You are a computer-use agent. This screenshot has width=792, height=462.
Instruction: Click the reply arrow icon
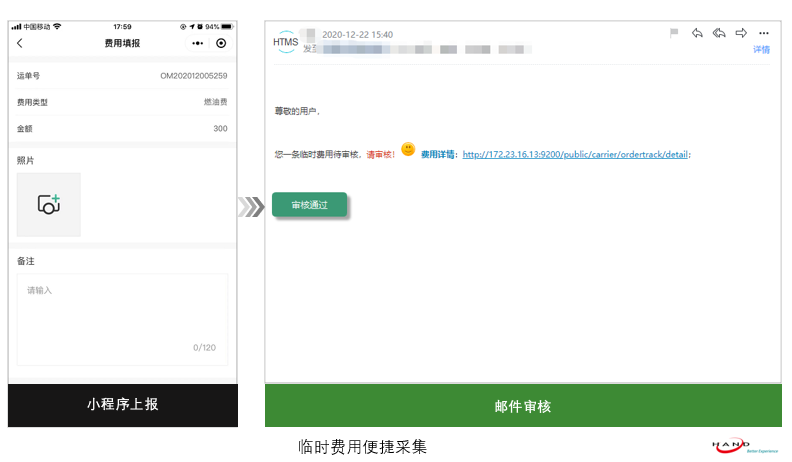697,33
